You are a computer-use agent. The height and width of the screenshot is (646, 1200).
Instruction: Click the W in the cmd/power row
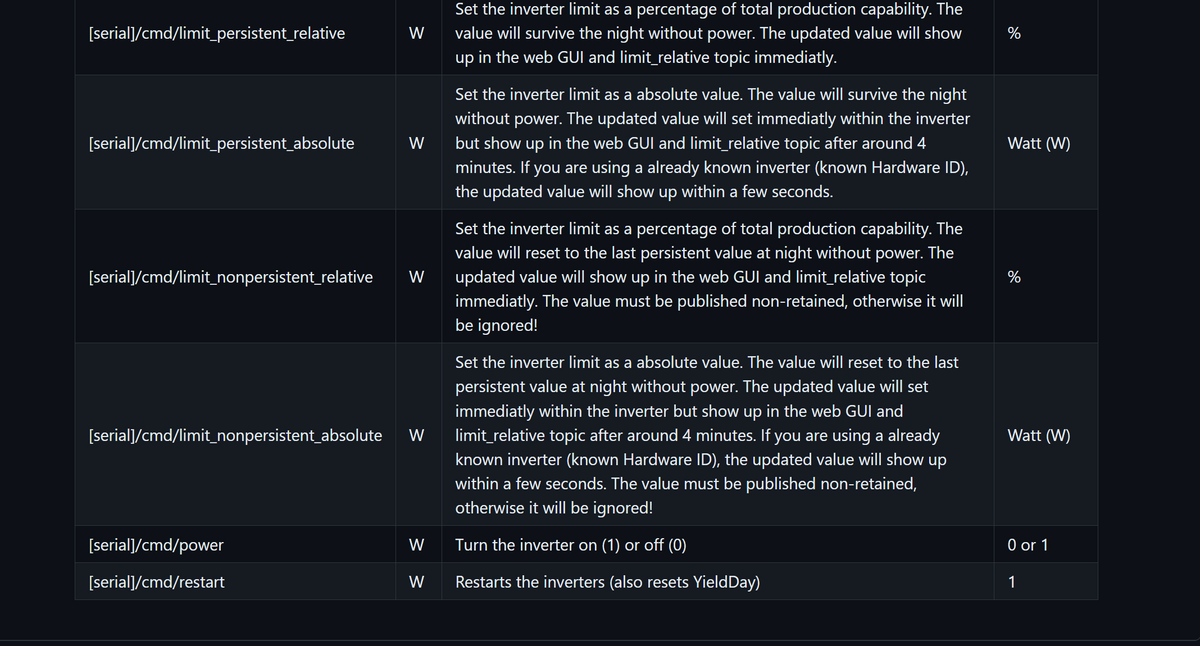coord(417,545)
